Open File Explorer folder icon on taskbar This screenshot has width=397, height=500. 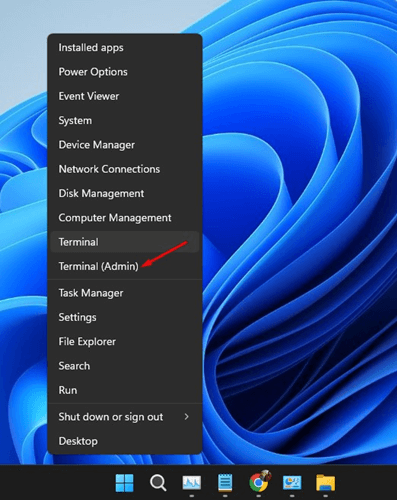click(x=325, y=483)
